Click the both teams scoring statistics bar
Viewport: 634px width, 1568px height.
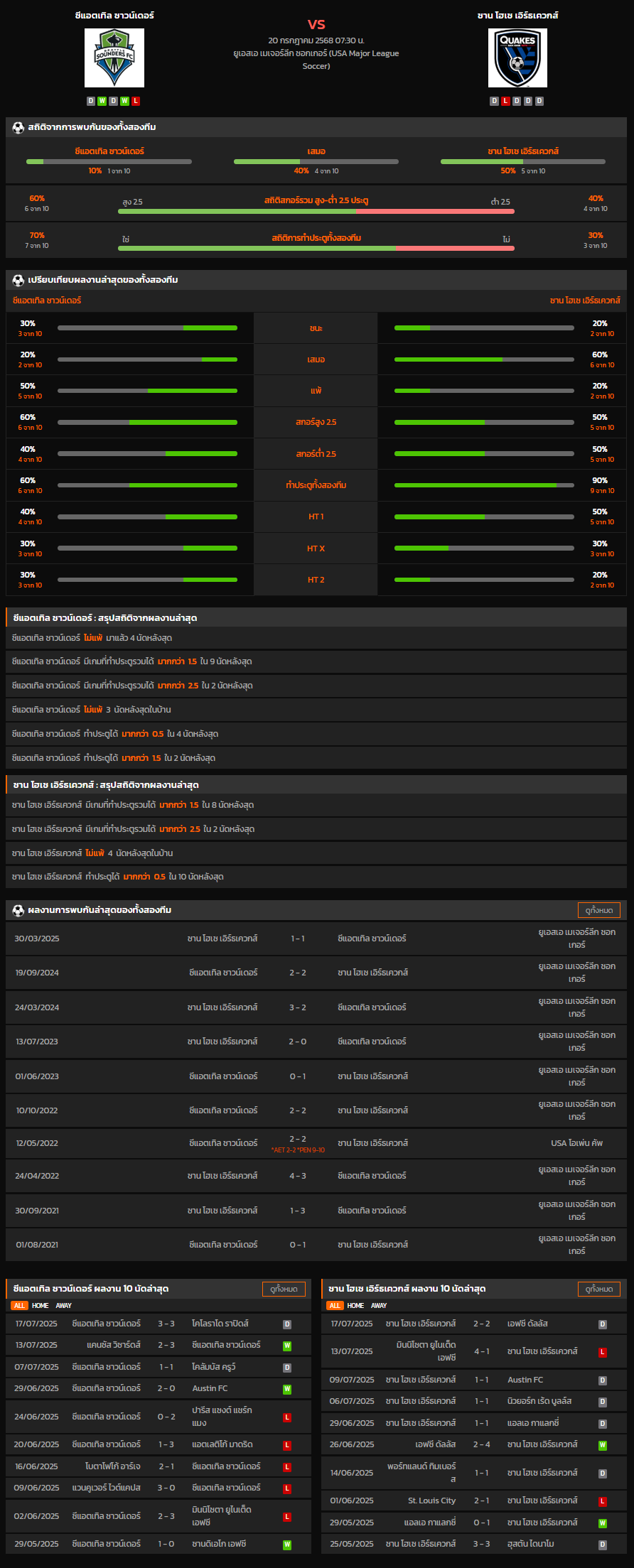click(x=316, y=248)
